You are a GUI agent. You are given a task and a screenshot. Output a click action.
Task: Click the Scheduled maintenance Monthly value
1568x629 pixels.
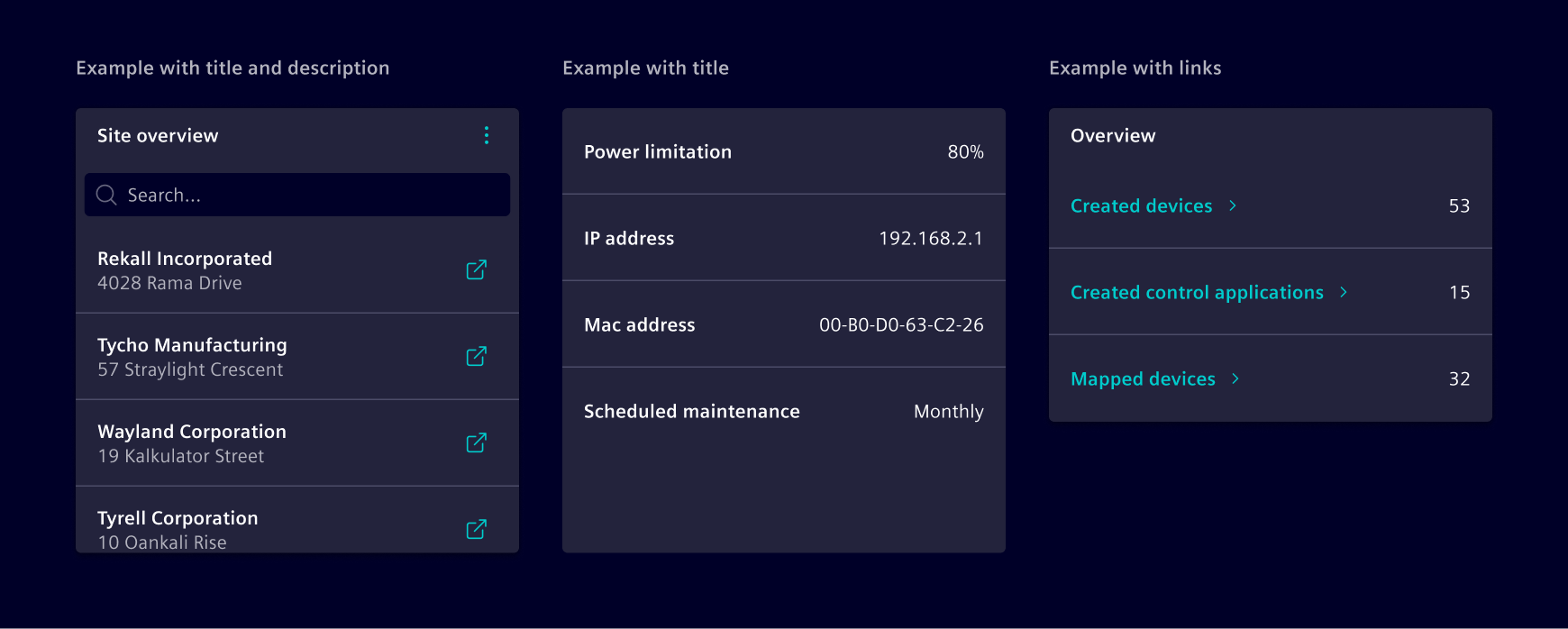click(948, 411)
